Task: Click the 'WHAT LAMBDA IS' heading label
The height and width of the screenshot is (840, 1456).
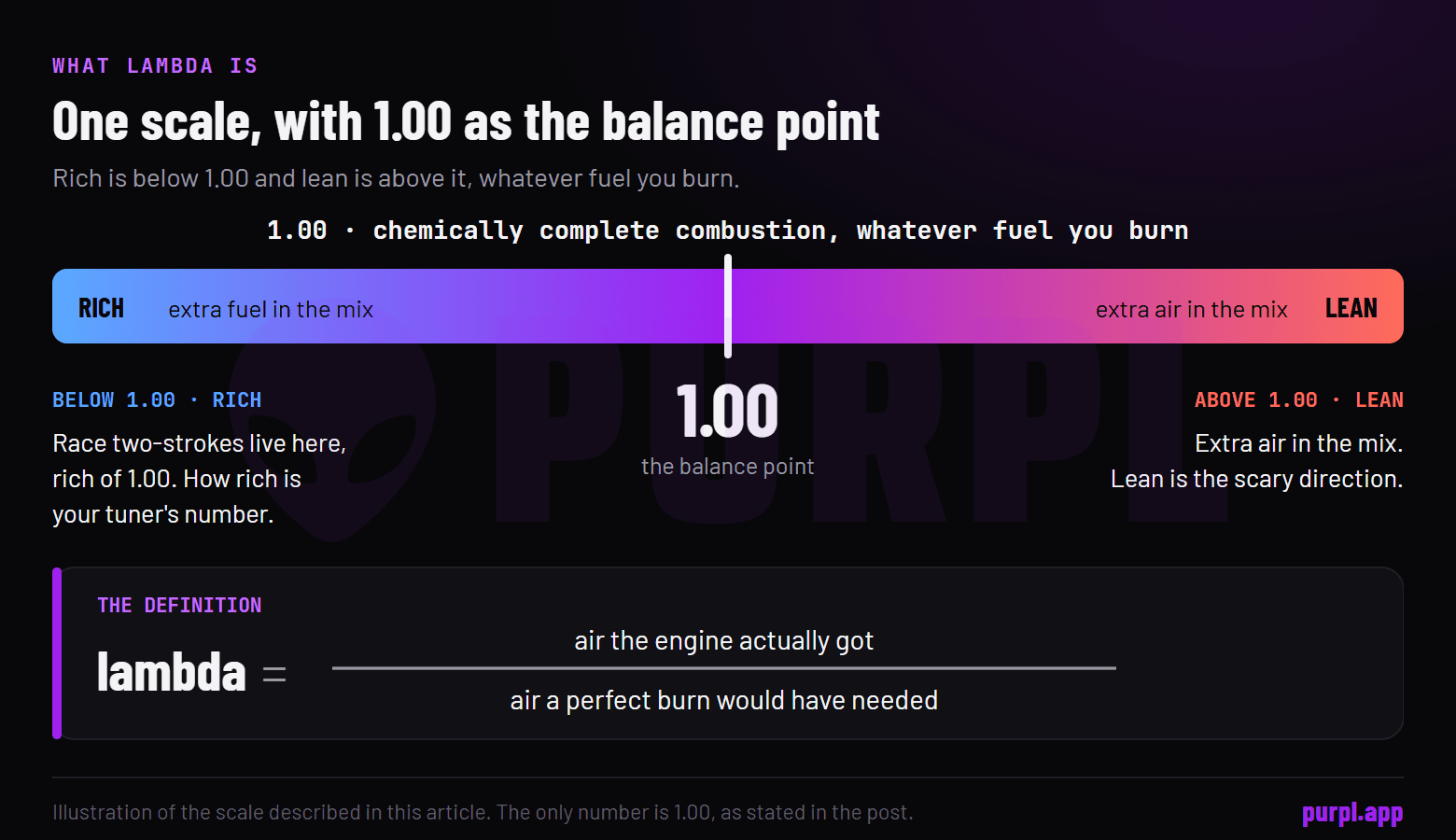Action: point(155,65)
